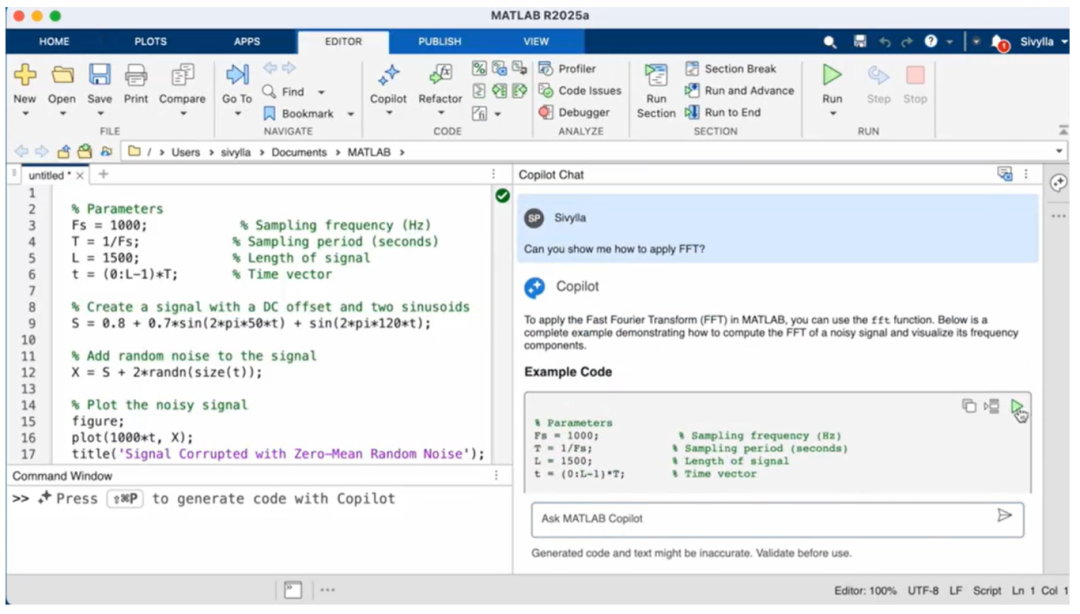Viewport: 1080px width, 614px height.
Task: Switch to the PLOTS tab
Action: (x=150, y=41)
